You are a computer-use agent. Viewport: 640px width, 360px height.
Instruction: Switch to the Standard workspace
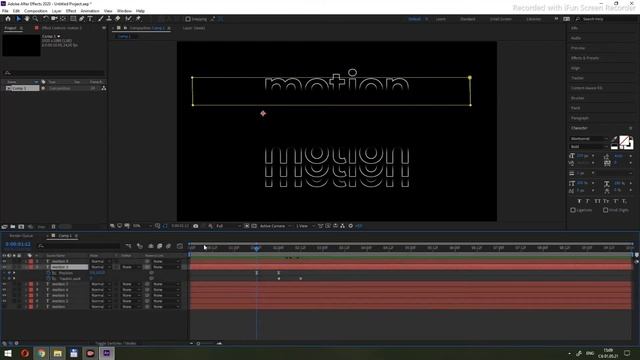click(468, 19)
